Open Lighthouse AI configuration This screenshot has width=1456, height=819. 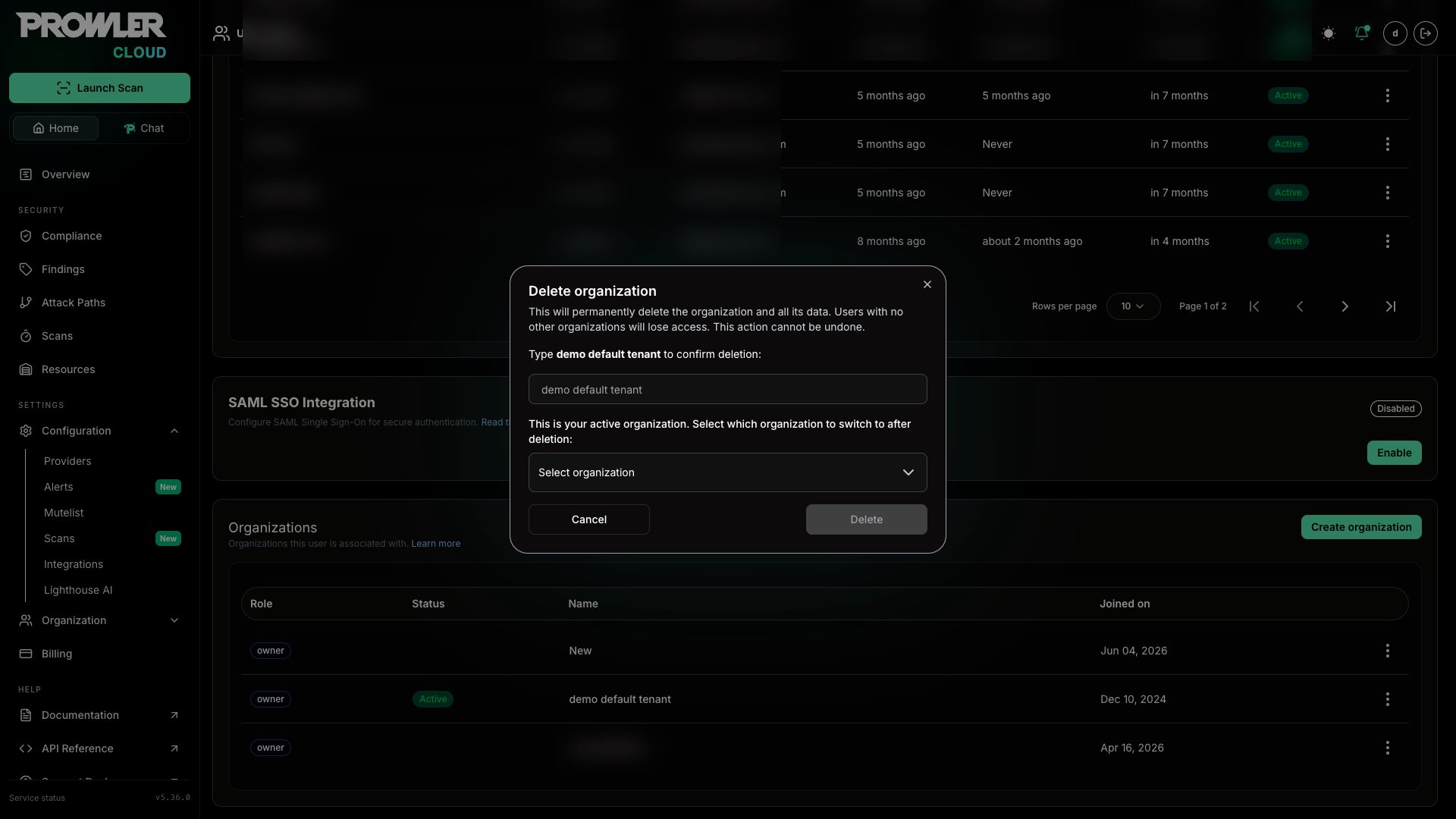point(78,590)
